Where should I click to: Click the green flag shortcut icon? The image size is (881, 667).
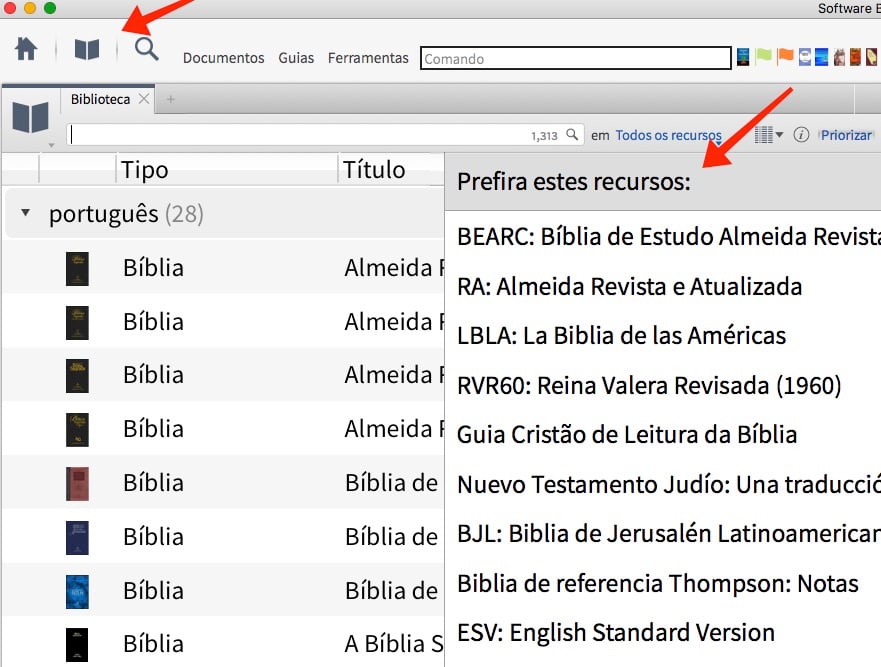pyautogui.click(x=764, y=56)
